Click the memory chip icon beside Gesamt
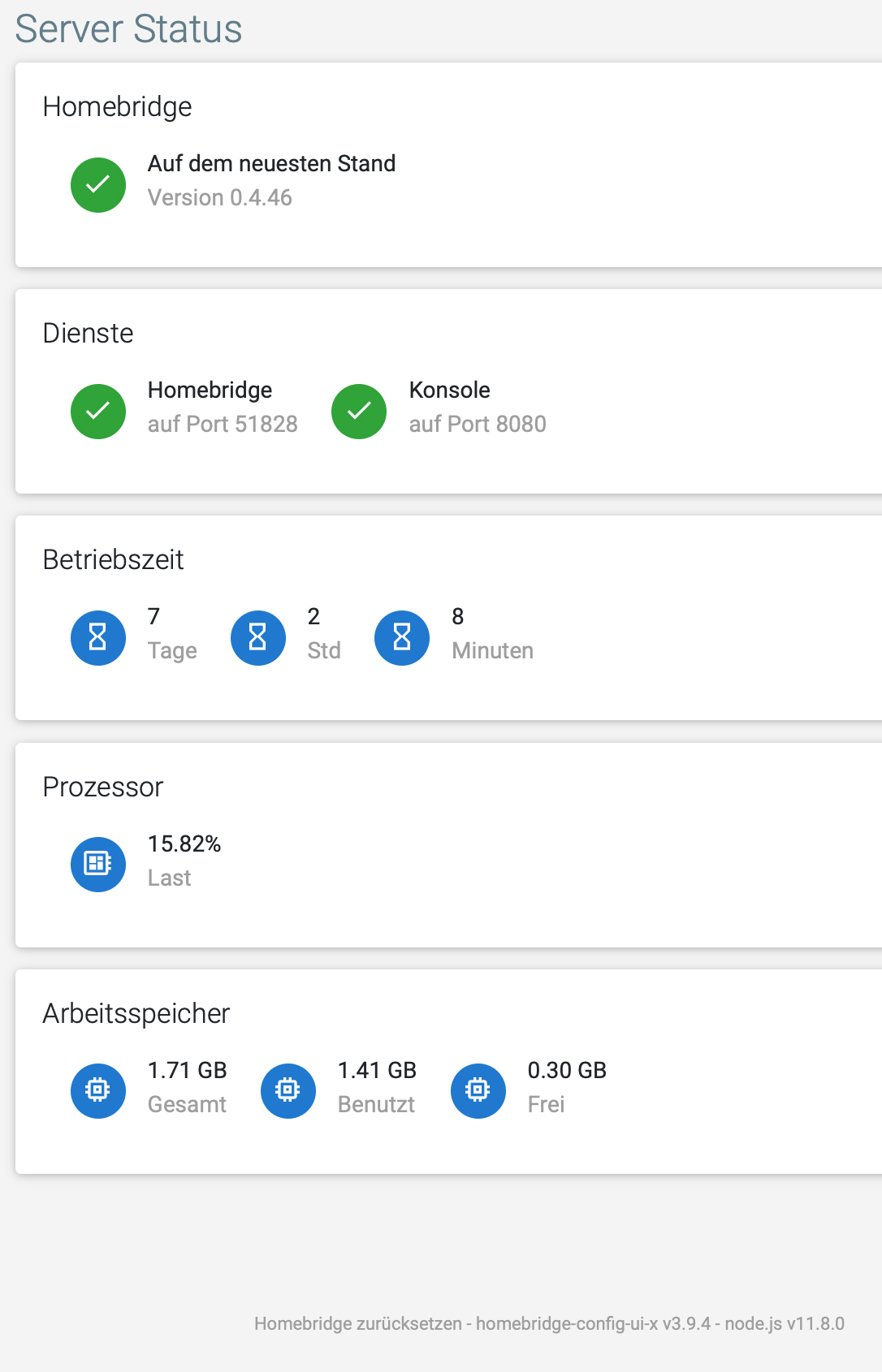 pos(98,1091)
